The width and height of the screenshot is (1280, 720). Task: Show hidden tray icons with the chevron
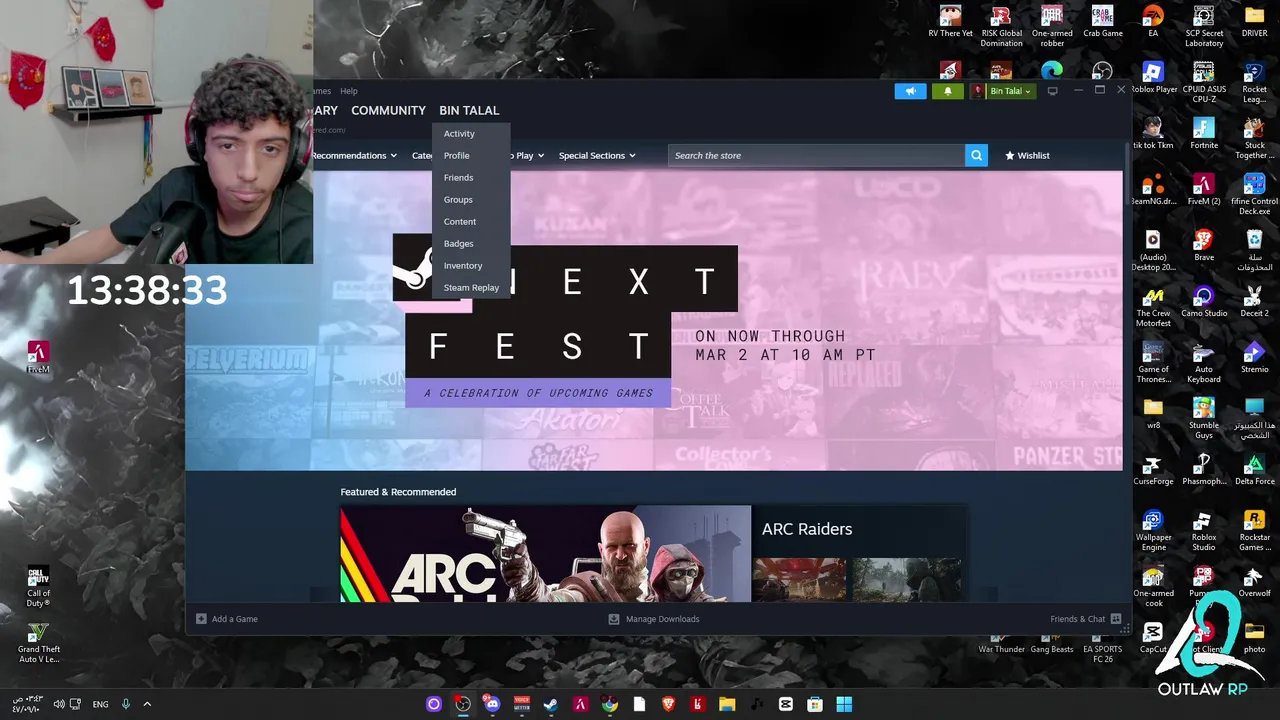point(147,704)
